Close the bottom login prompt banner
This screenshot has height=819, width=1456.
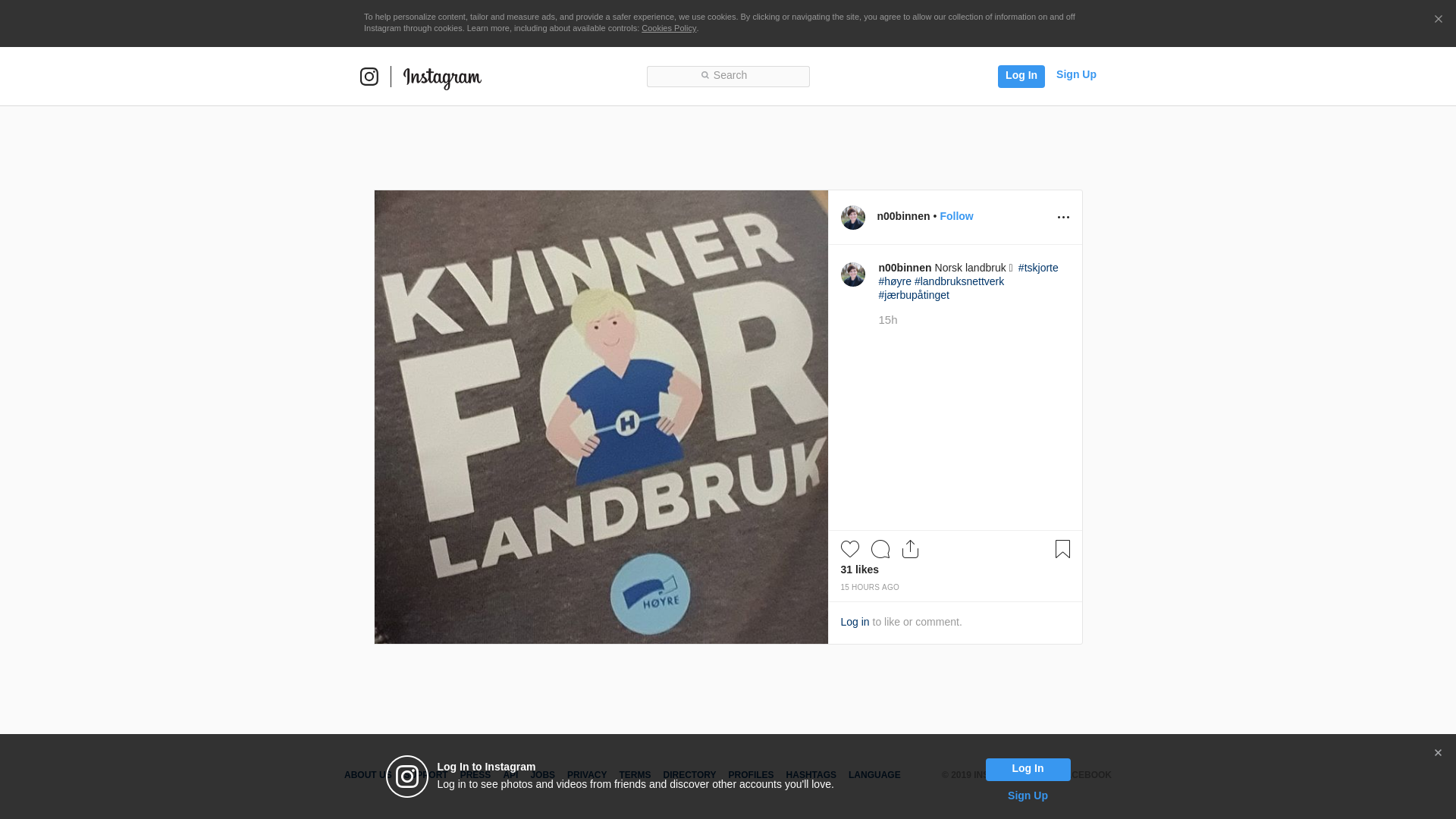[x=1438, y=753]
